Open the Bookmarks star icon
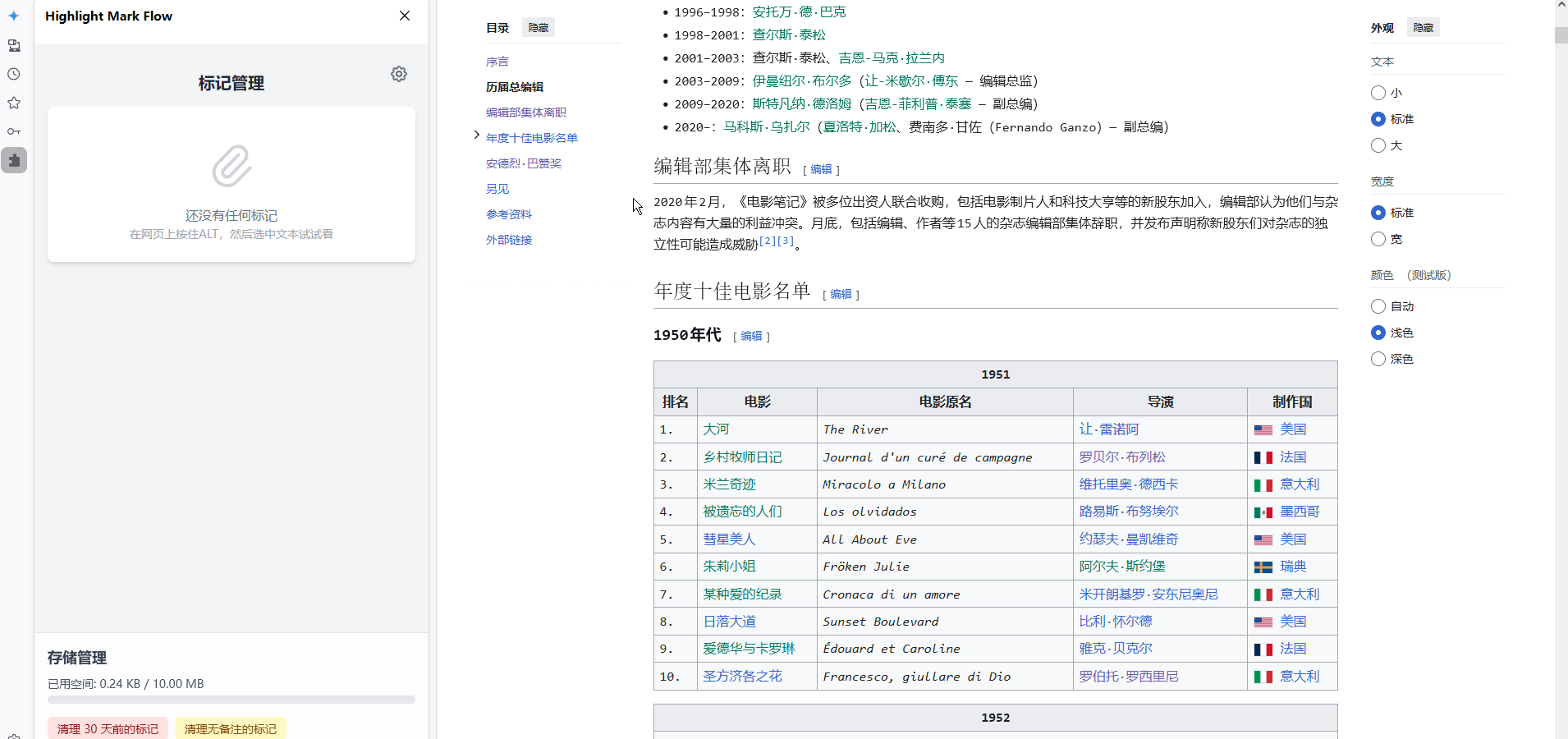 tap(14, 103)
